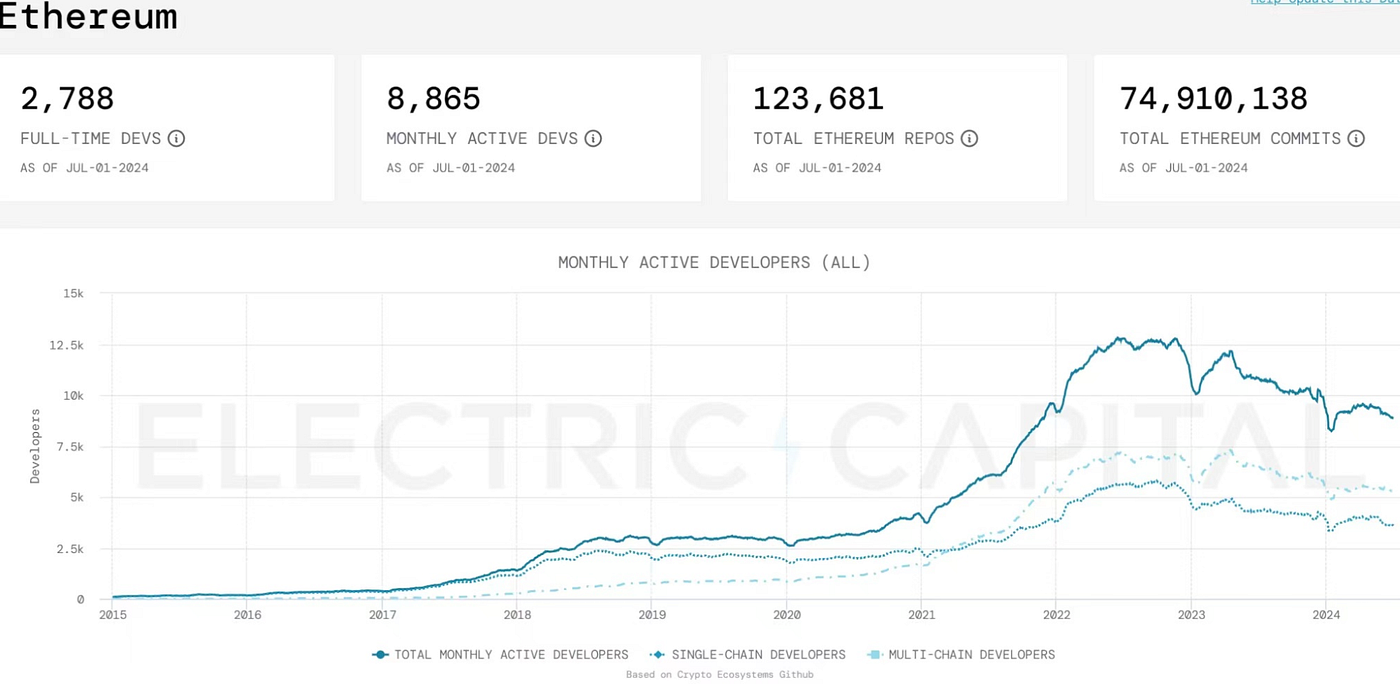This screenshot has height=684, width=1400.
Task: Click the 2019 x-axis label
Action: tap(652, 615)
